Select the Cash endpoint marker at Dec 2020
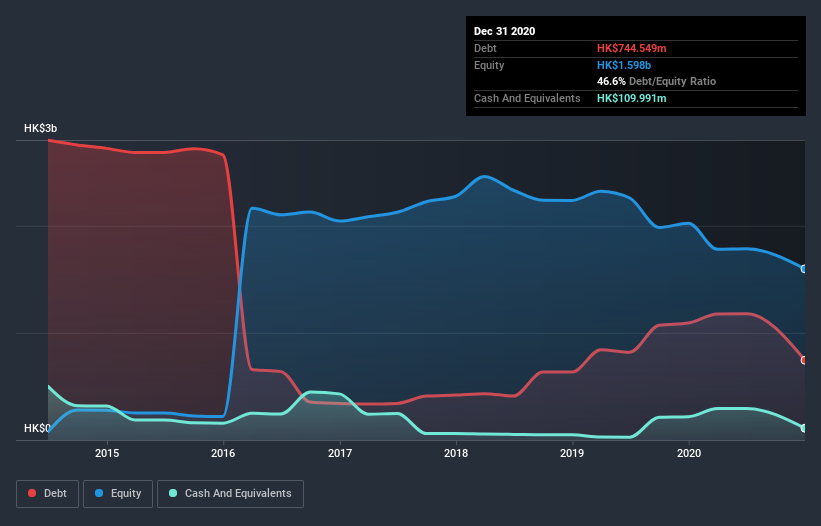Viewport: 821px width, 526px height. [x=804, y=428]
